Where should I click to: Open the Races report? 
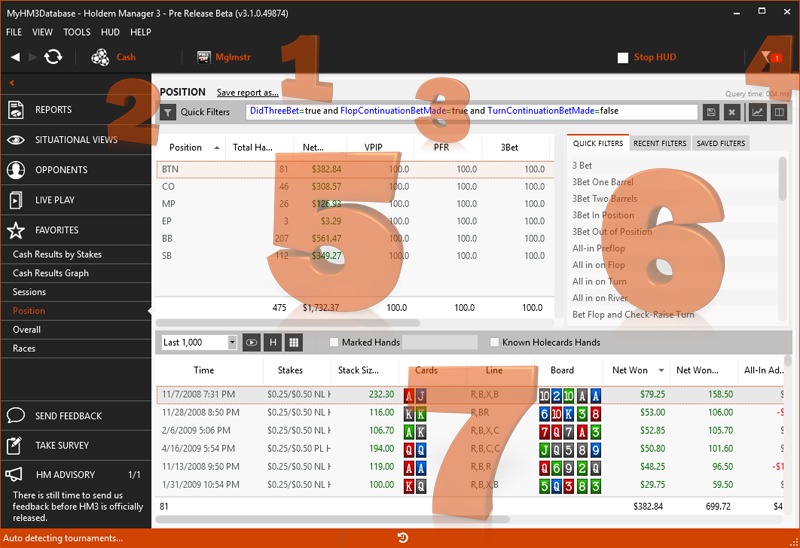click(76, 348)
